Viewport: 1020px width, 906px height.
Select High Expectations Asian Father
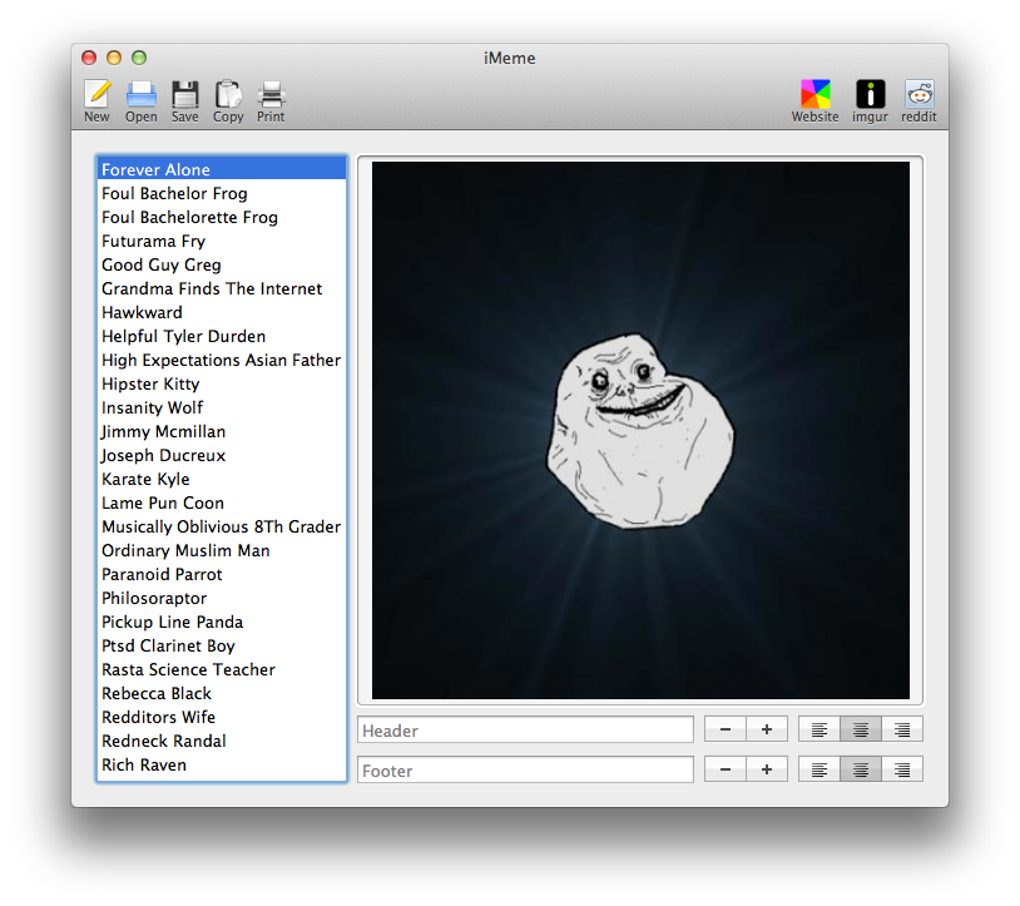pos(222,360)
